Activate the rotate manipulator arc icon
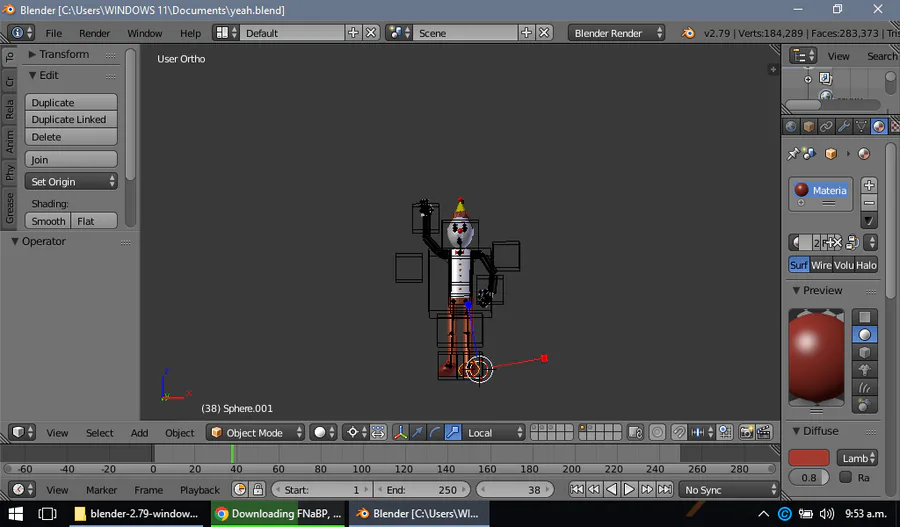This screenshot has height=527, width=900. [x=436, y=432]
